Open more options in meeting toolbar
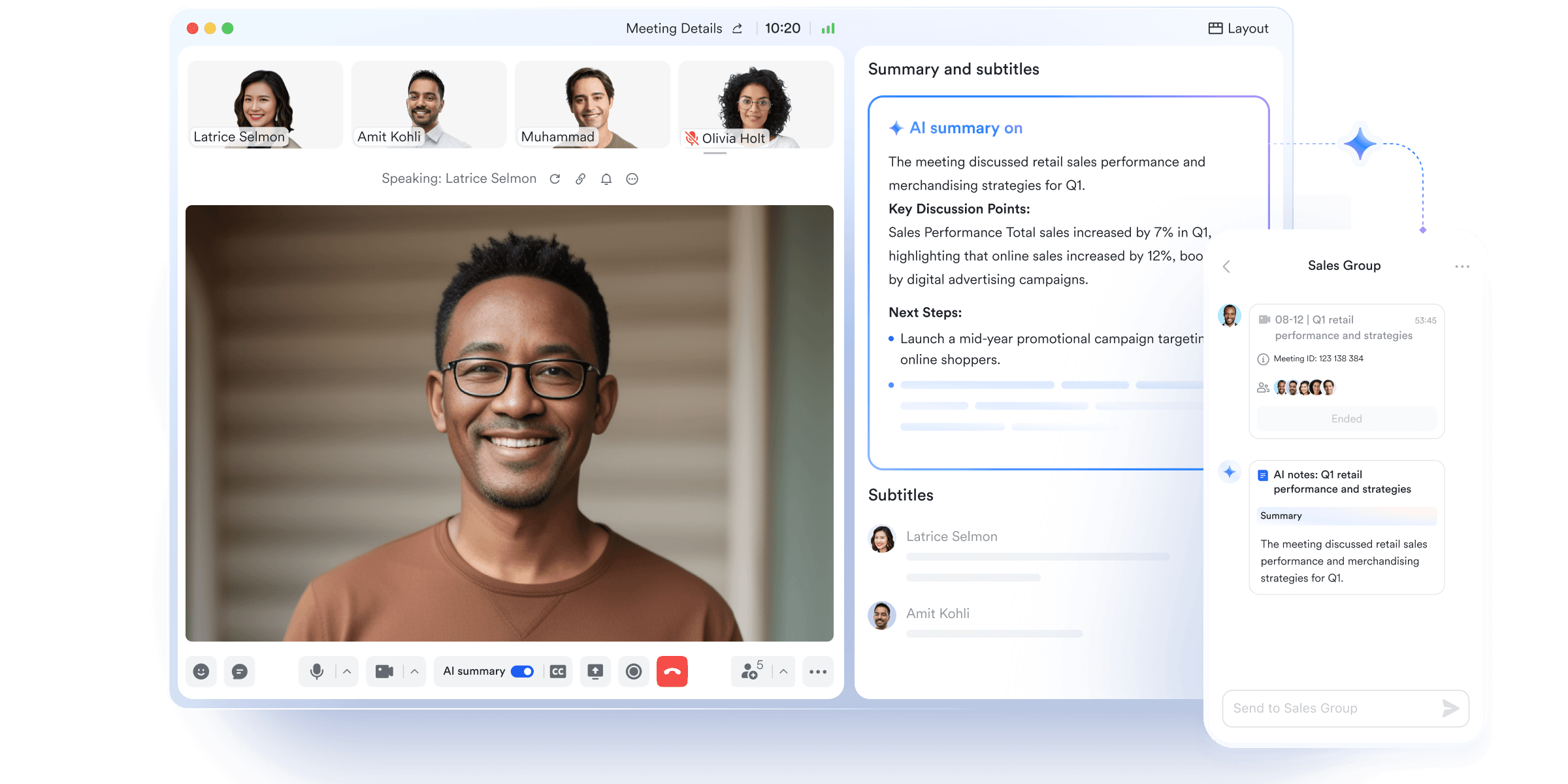The image size is (1568, 784). coord(818,672)
